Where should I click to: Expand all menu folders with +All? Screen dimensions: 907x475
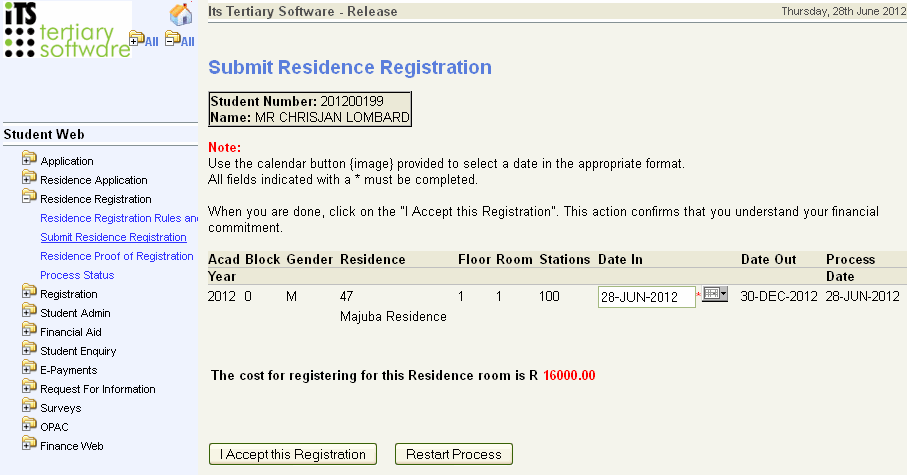coord(143,39)
